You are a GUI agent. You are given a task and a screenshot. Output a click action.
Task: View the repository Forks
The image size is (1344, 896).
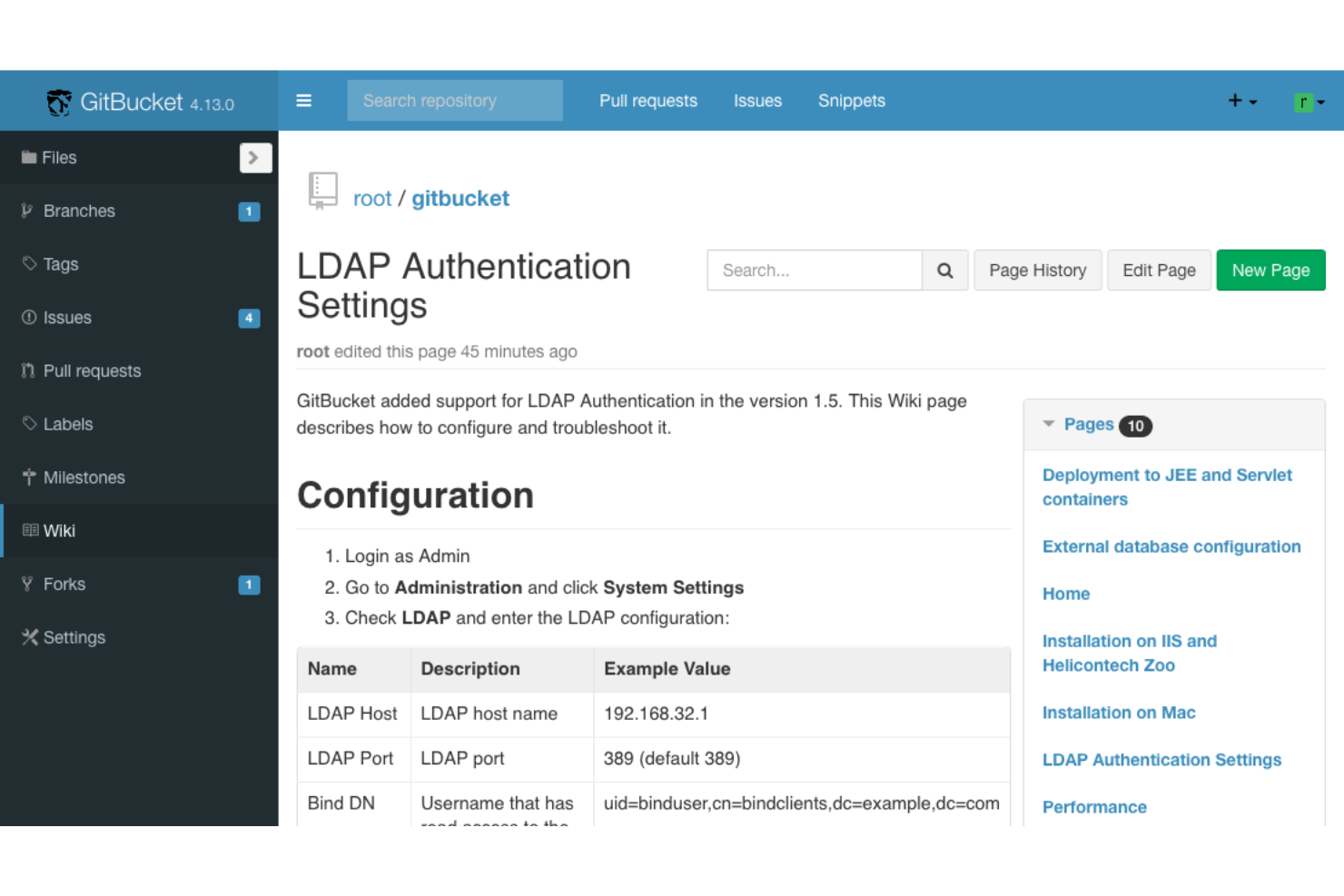[64, 584]
